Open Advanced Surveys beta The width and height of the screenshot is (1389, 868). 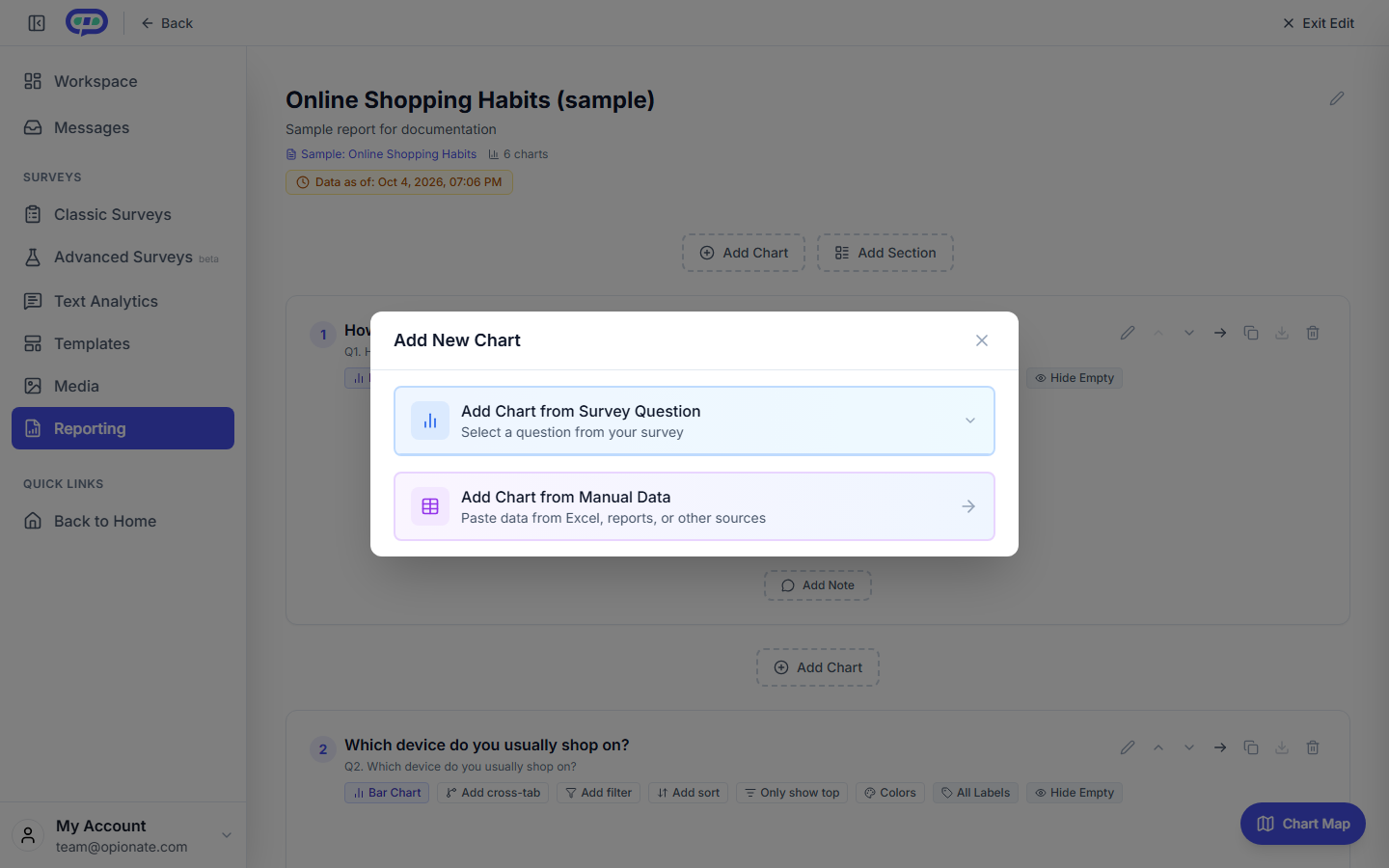(123, 257)
